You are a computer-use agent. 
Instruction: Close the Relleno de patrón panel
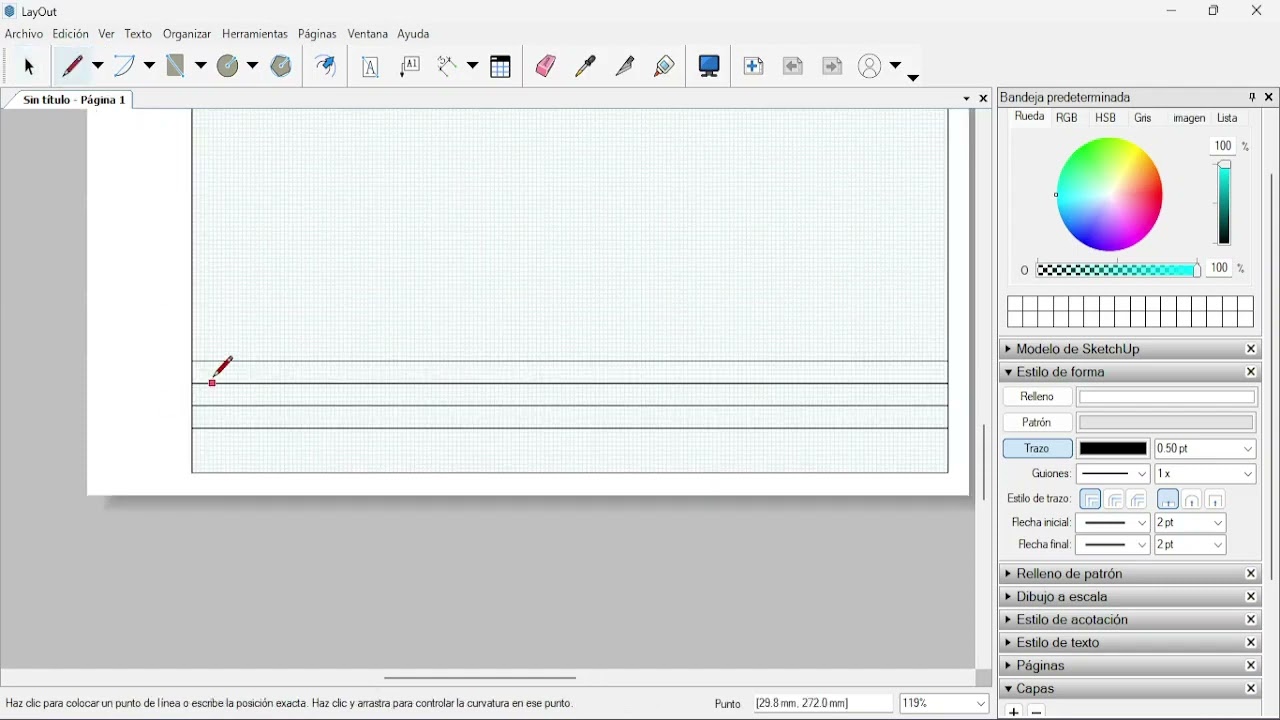pos(1251,575)
